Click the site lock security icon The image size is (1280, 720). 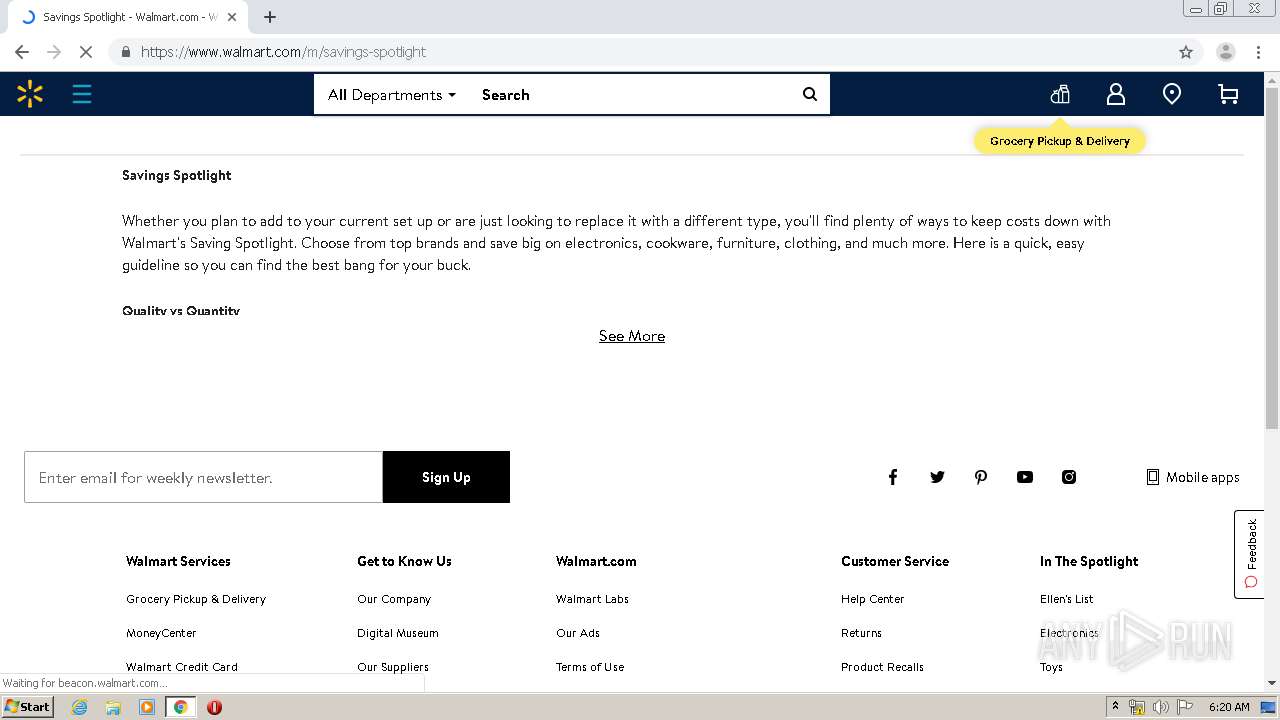pos(125,52)
